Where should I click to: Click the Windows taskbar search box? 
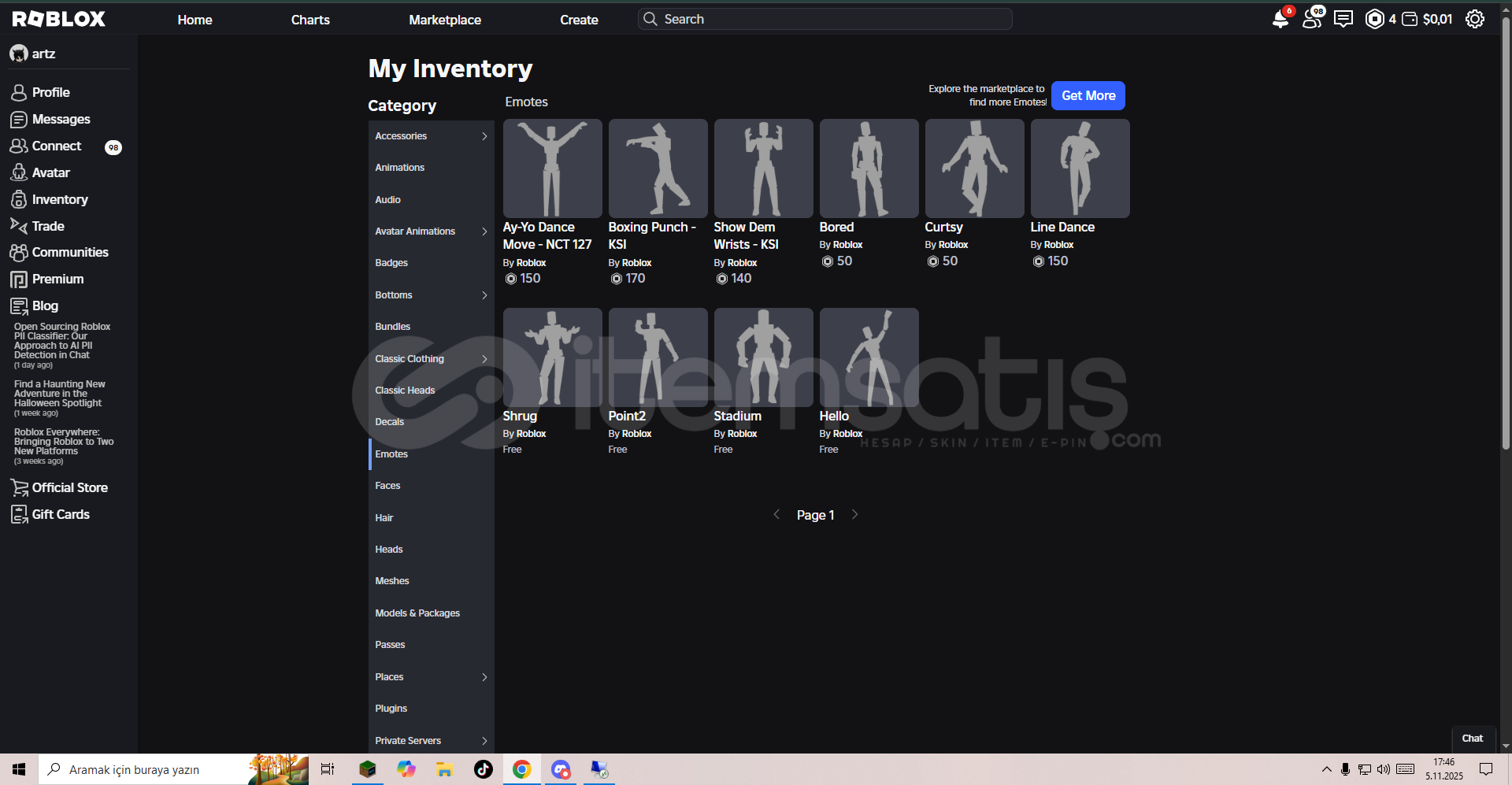point(173,769)
